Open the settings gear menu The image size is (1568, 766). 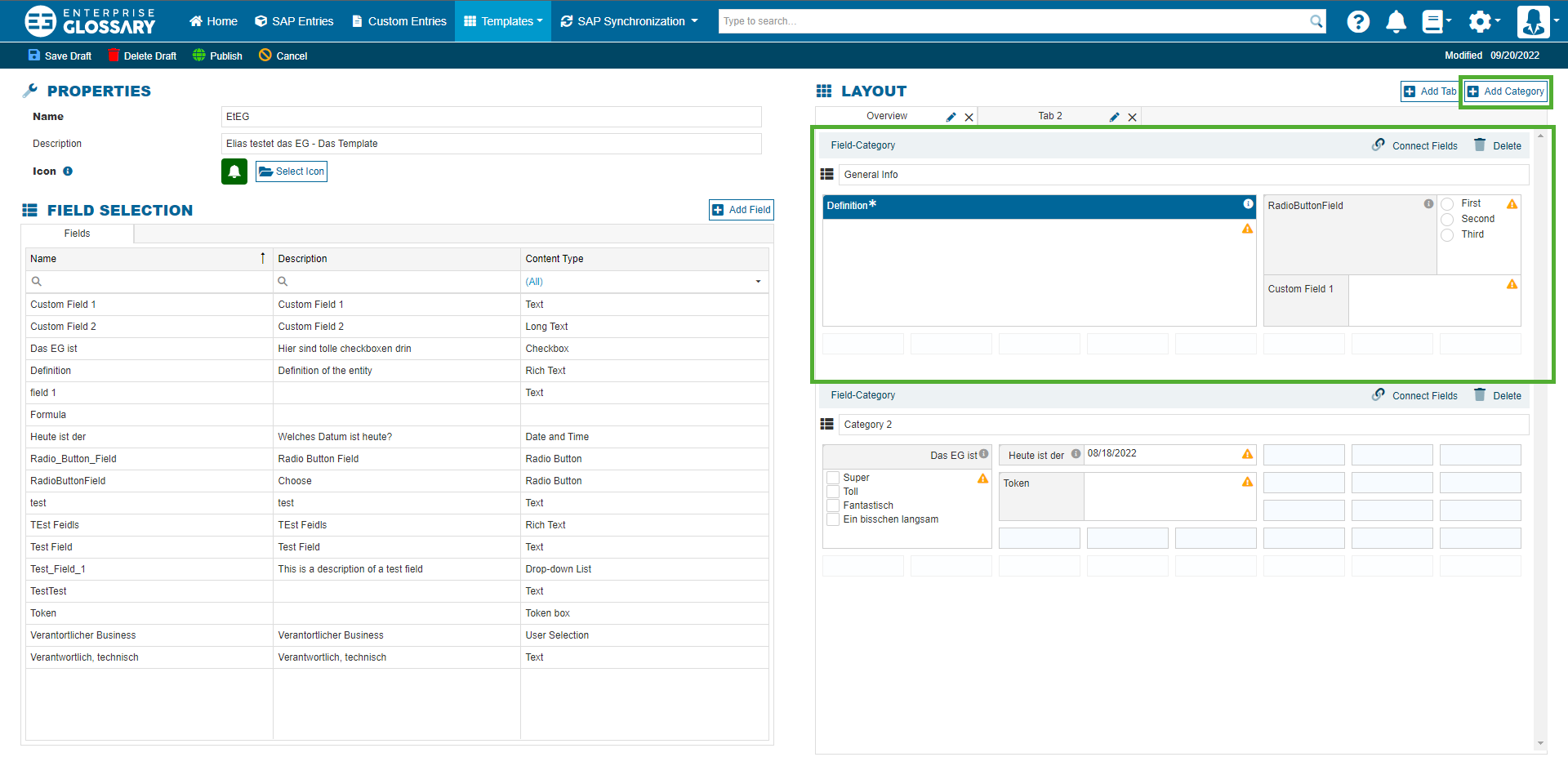tap(1480, 21)
